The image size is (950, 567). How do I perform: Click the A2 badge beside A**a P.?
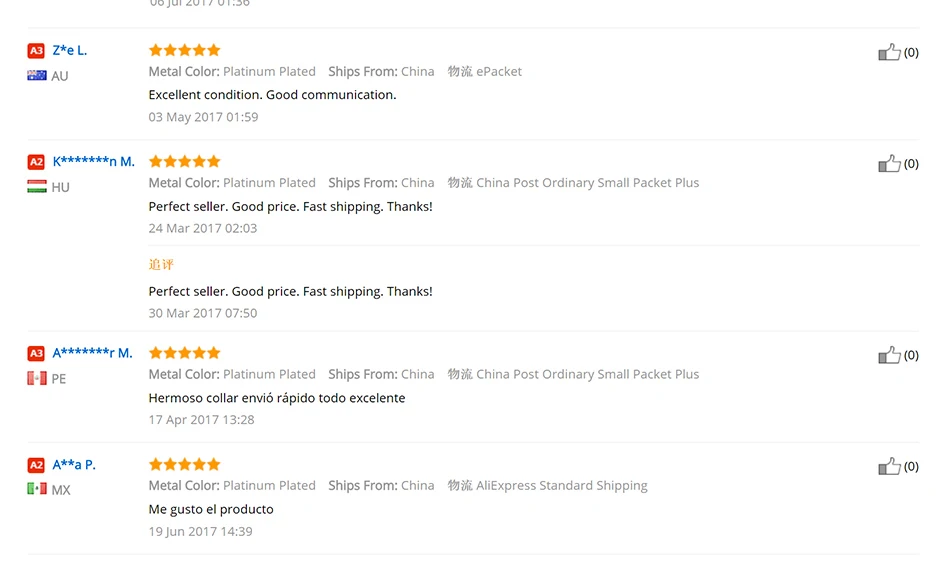point(36,465)
